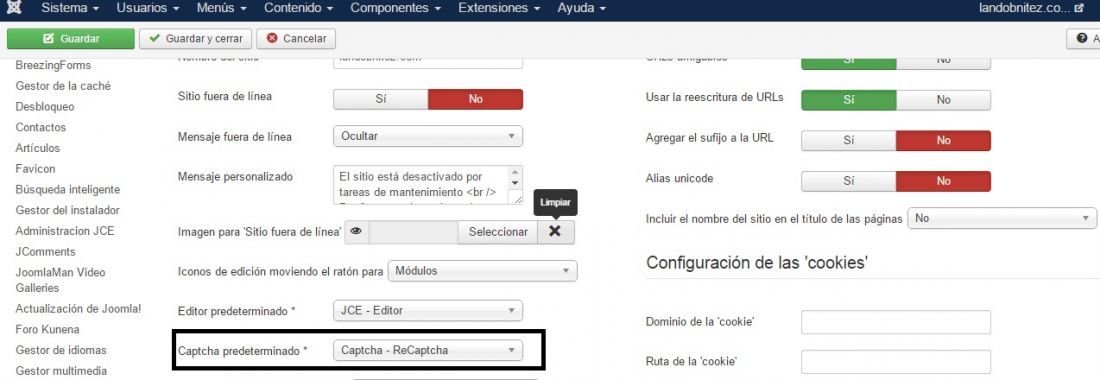Preview offline image with eye icon

point(356,232)
